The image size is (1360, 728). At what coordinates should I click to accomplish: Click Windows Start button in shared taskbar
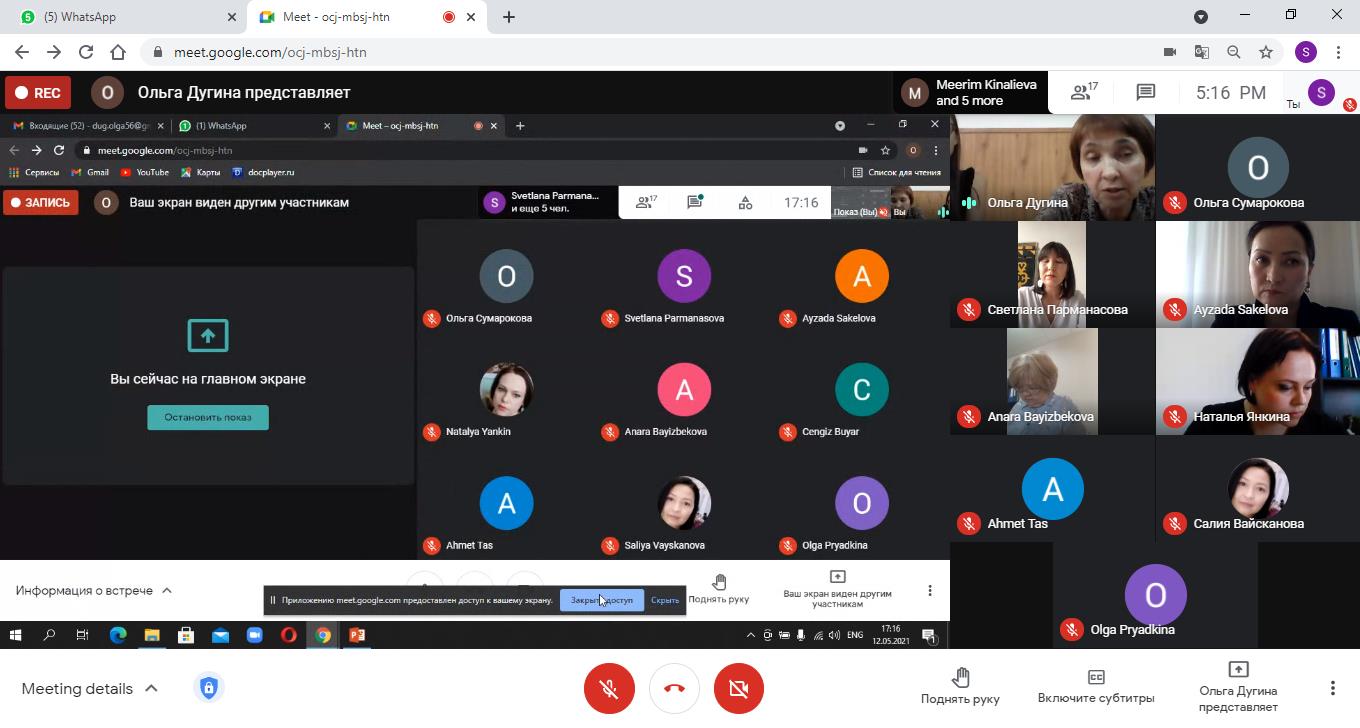tap(15, 635)
